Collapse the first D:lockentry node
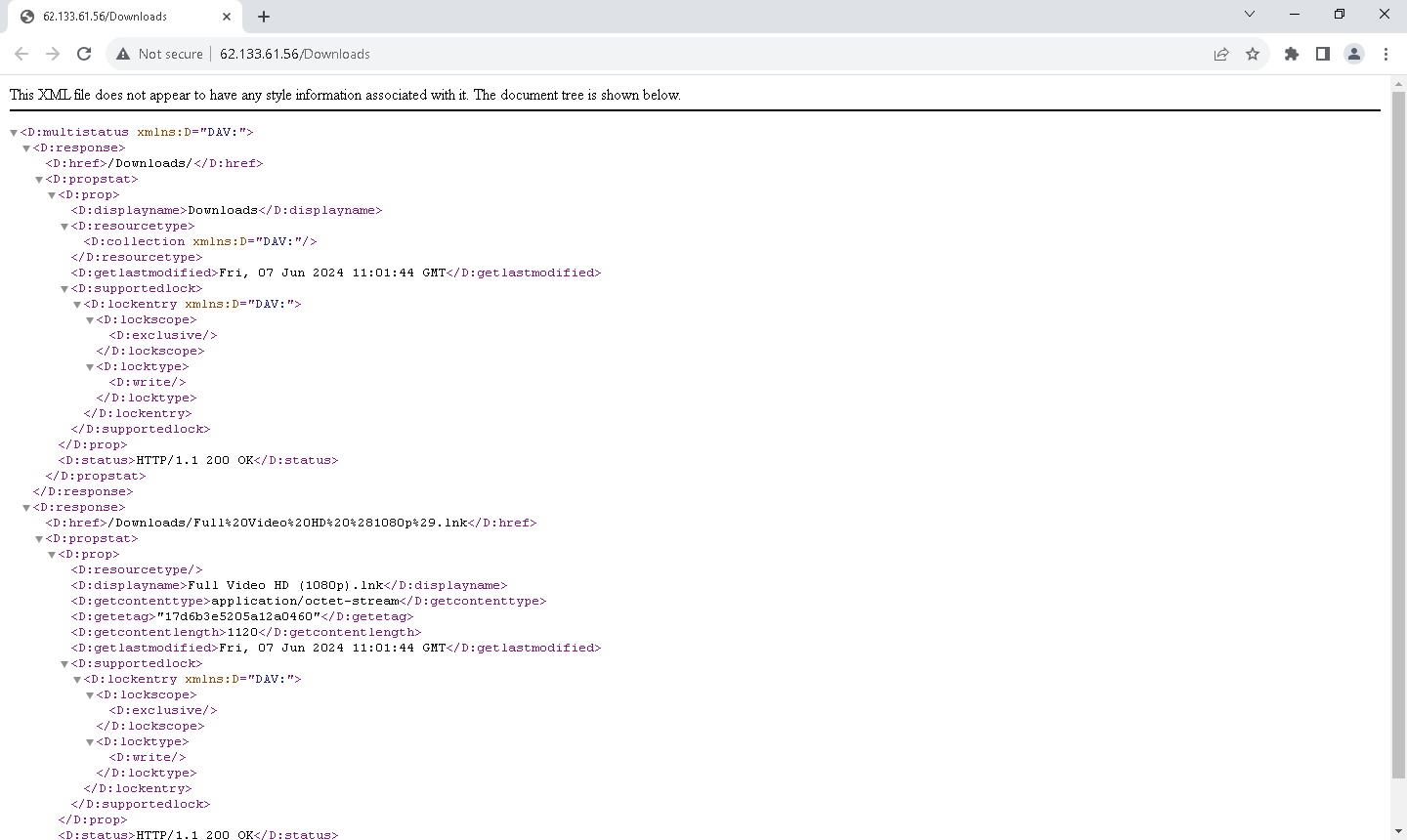The height and width of the screenshot is (840, 1407). click(x=77, y=305)
